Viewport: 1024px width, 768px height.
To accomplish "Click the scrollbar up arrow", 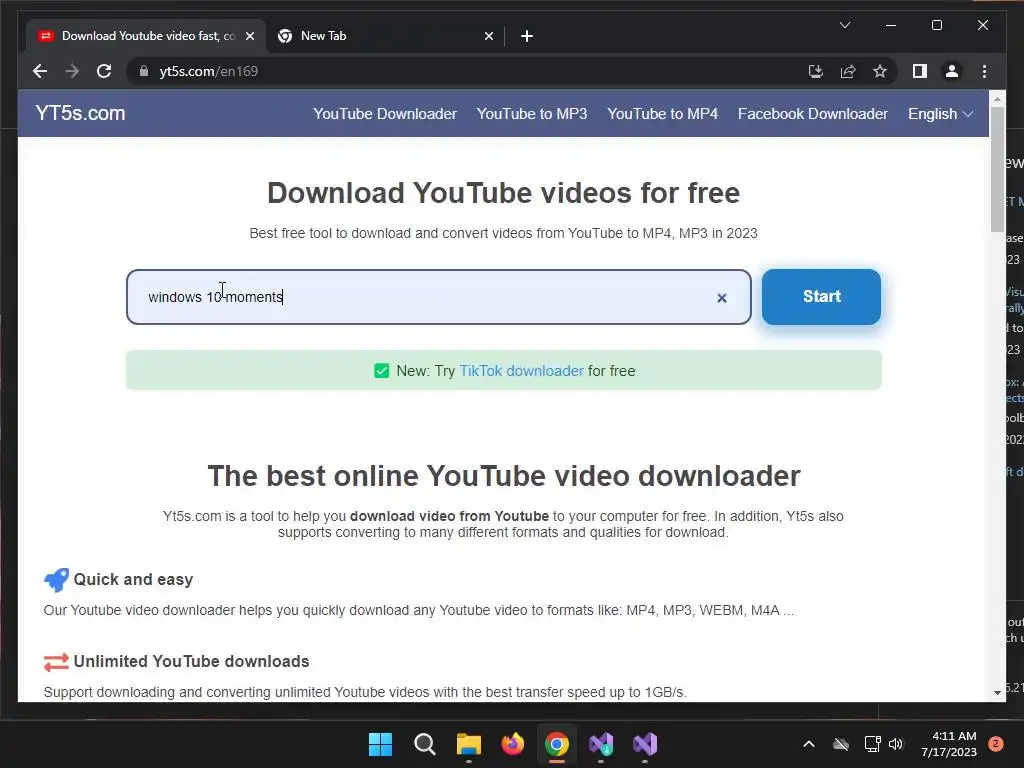I will click(x=997, y=100).
